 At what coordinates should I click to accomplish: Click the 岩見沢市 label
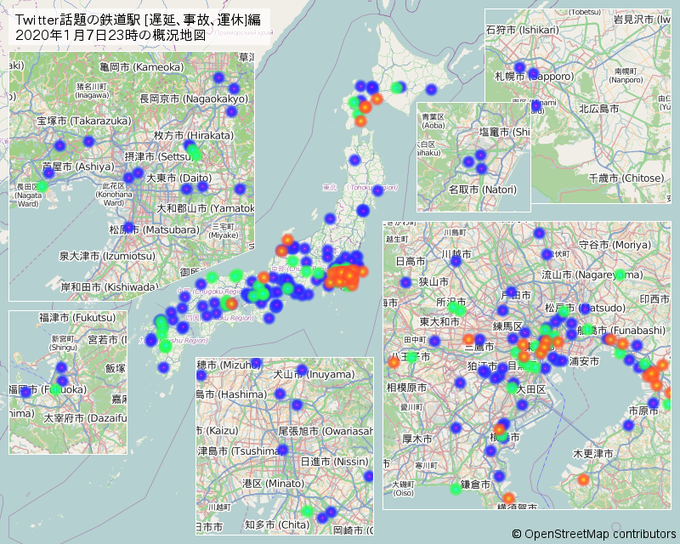[633, 19]
